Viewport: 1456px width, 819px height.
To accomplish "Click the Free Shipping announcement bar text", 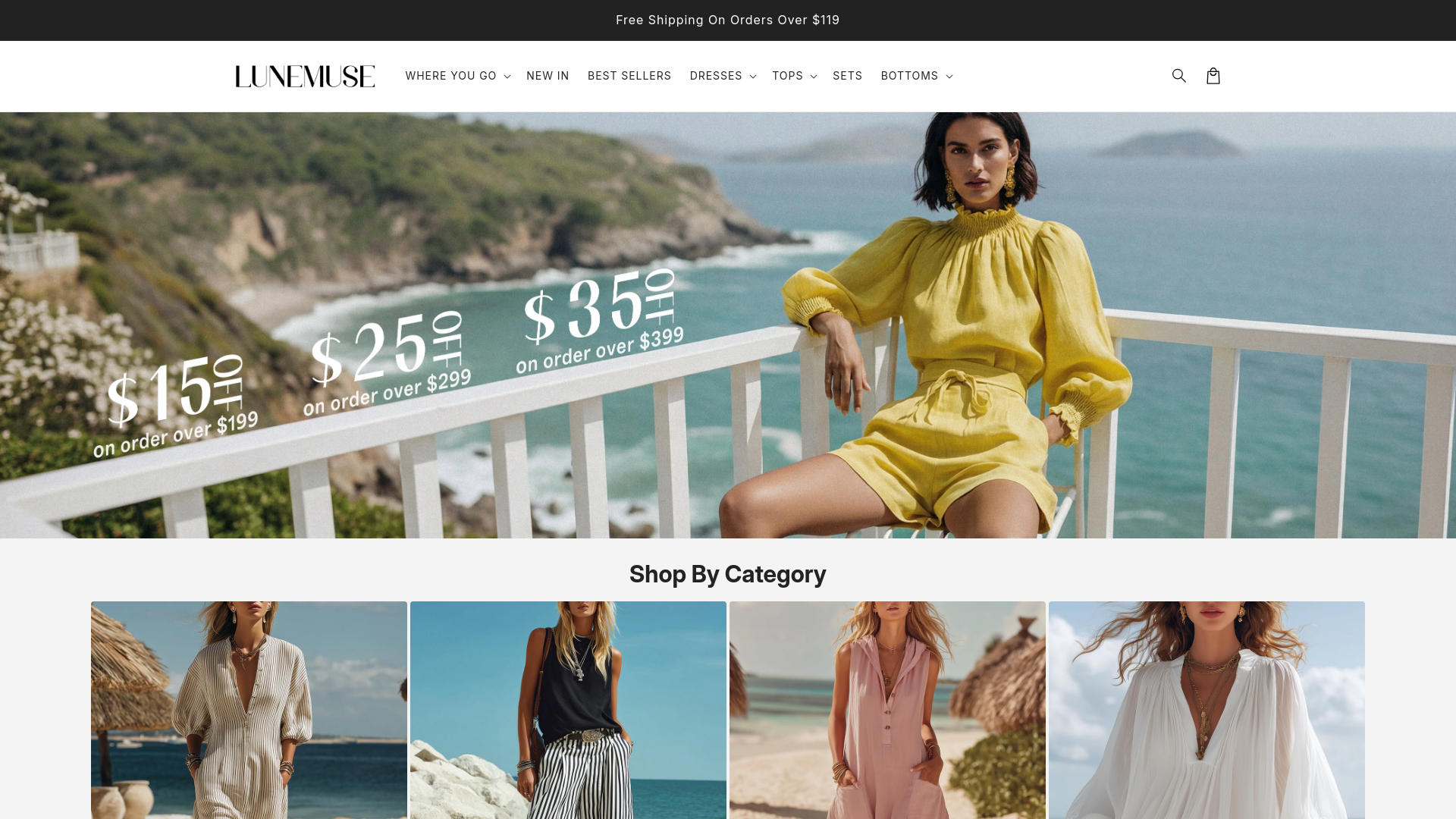I will pyautogui.click(x=728, y=20).
